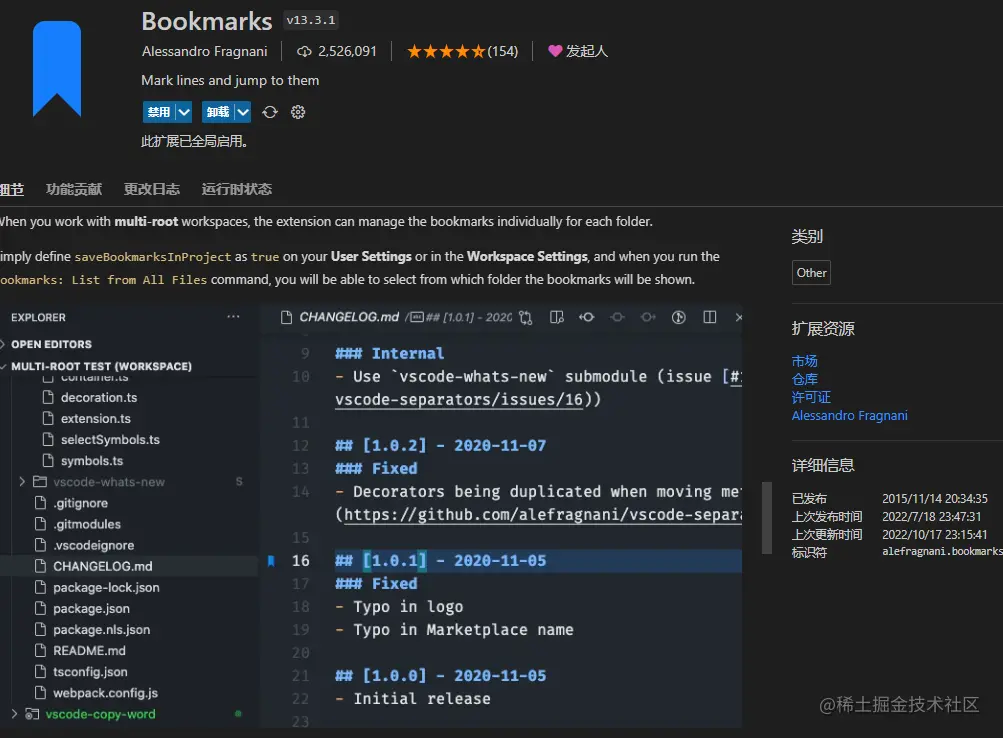Open .gitignore file
Image resolution: width=1003 pixels, height=738 pixels.
[x=81, y=503]
